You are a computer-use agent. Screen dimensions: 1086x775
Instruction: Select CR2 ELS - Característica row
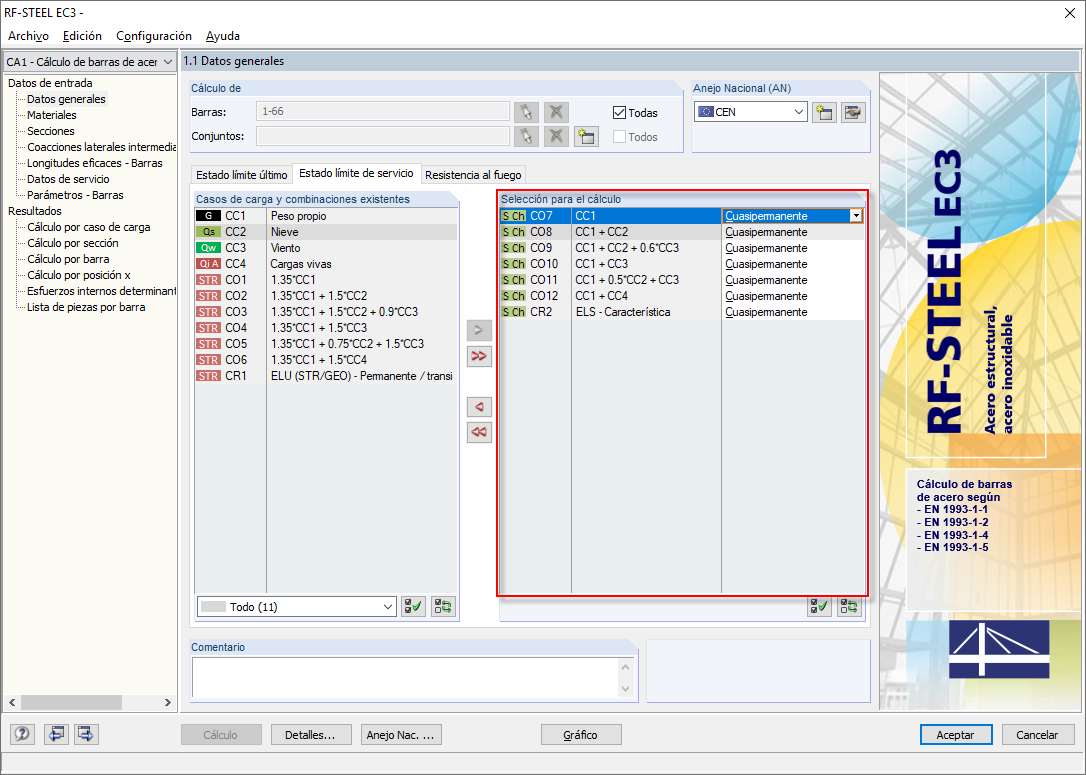682,312
